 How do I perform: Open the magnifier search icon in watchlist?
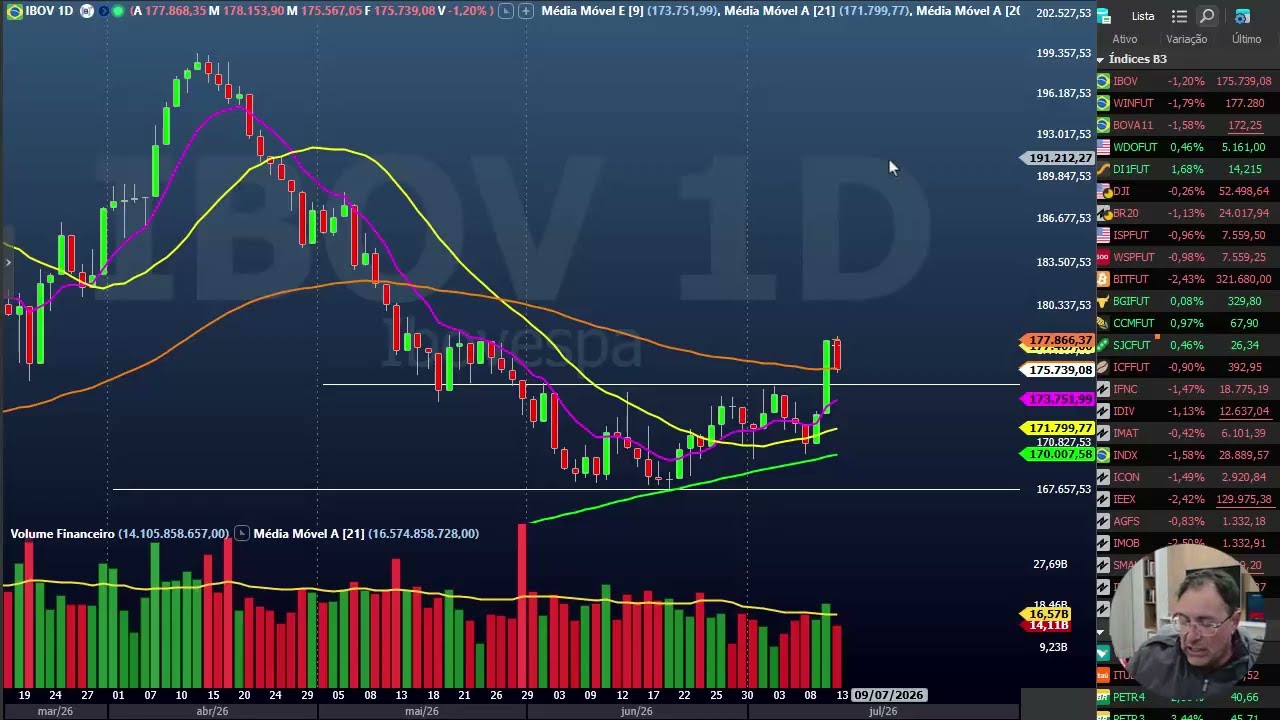[1208, 16]
